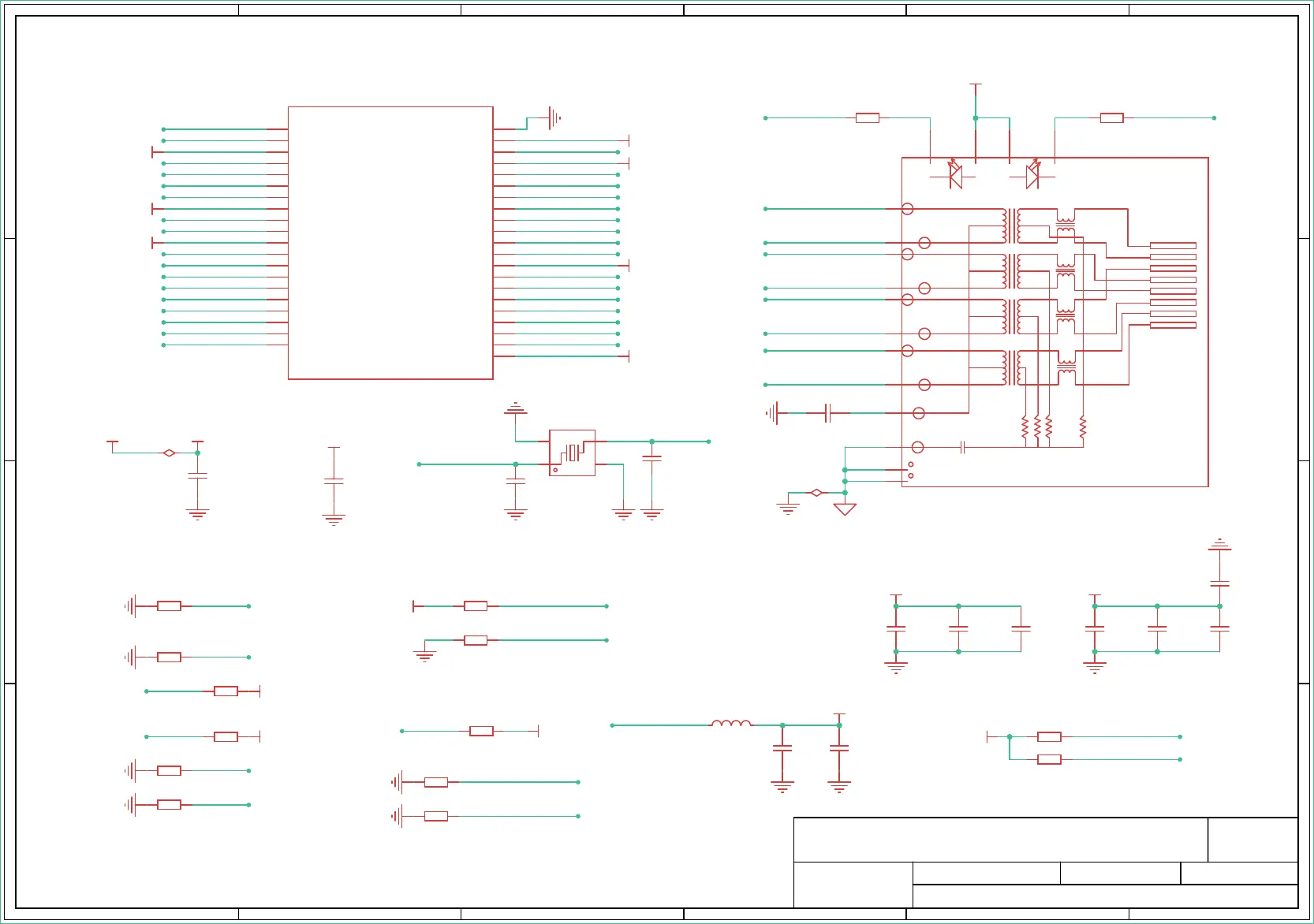The height and width of the screenshot is (924, 1314).
Task: Select the sideways ground symbol on the IC's top-right pin
Action: click(x=555, y=118)
